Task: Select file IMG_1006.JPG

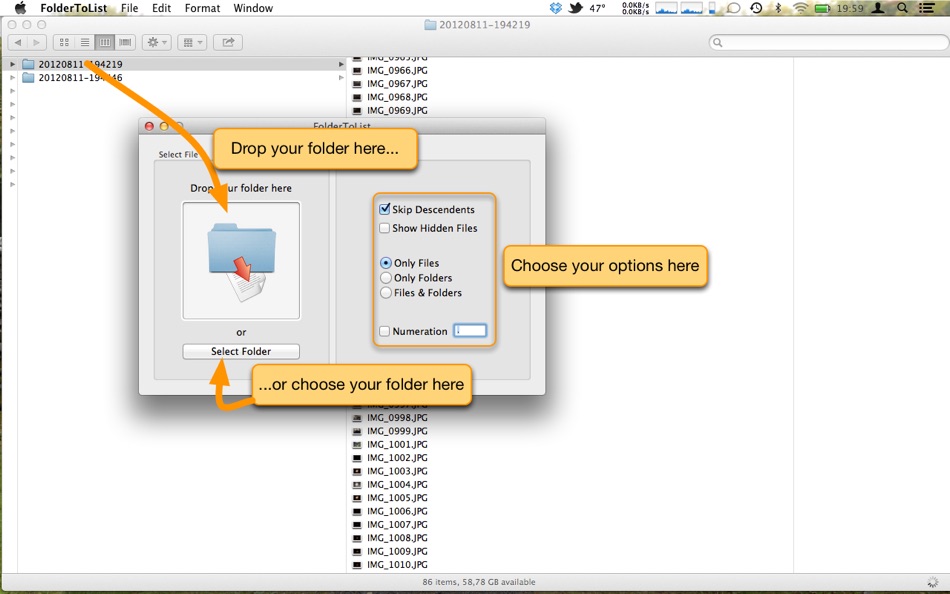Action: coord(397,511)
